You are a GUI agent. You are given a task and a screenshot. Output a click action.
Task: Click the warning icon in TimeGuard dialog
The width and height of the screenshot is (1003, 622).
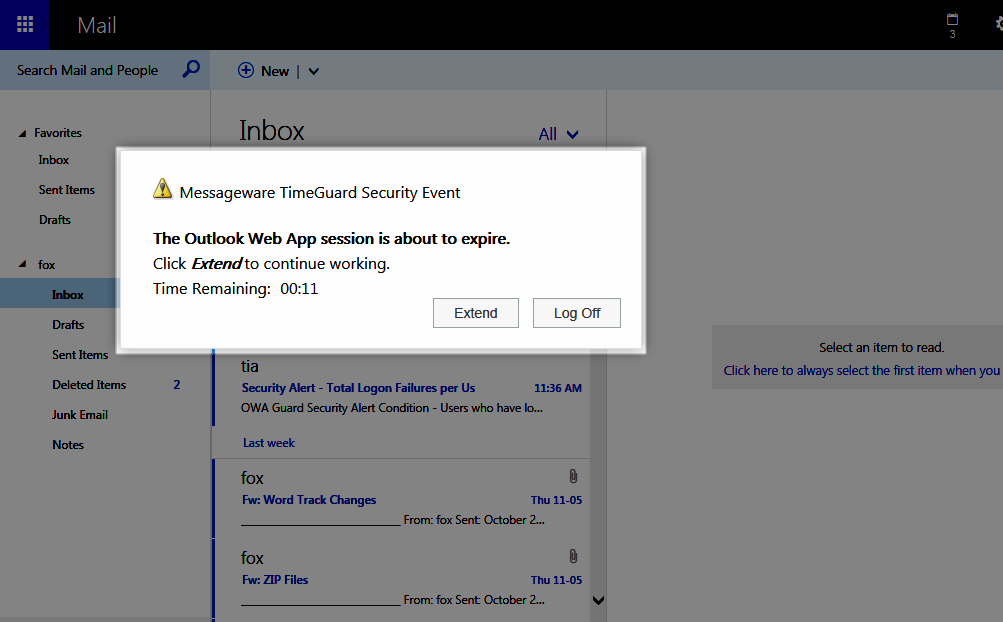(162, 189)
